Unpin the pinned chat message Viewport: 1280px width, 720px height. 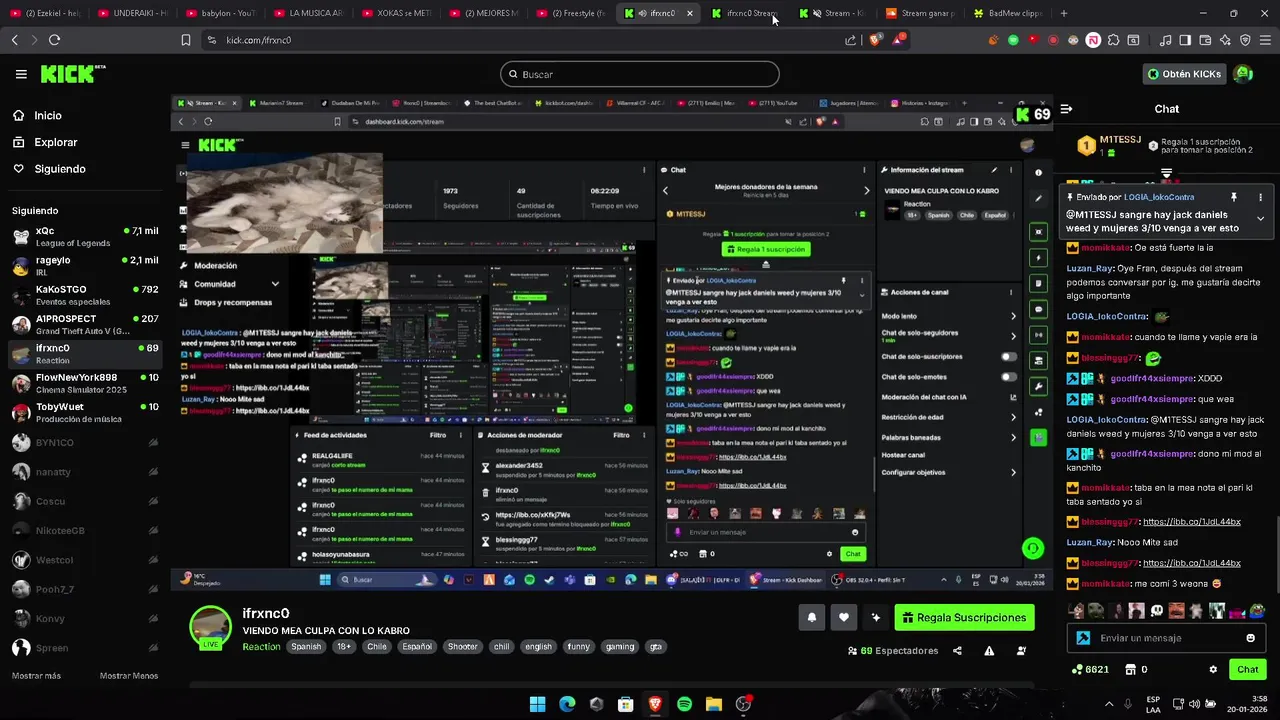pyautogui.click(x=1234, y=197)
